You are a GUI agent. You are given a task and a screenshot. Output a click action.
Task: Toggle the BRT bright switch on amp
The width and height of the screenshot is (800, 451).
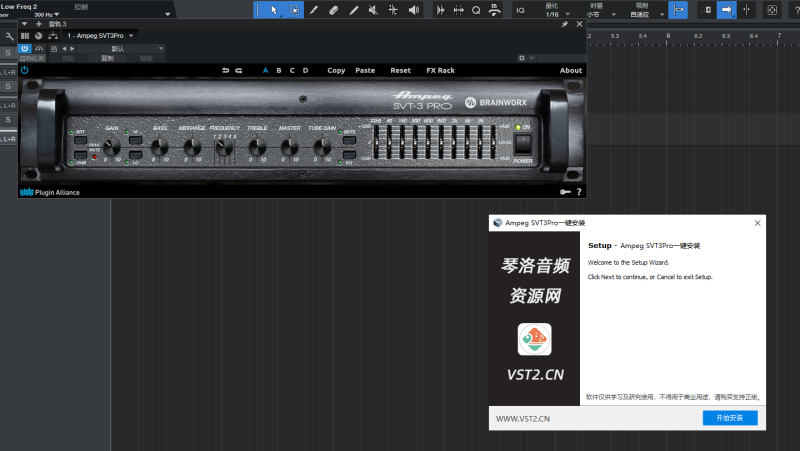pyautogui.click(x=80, y=140)
